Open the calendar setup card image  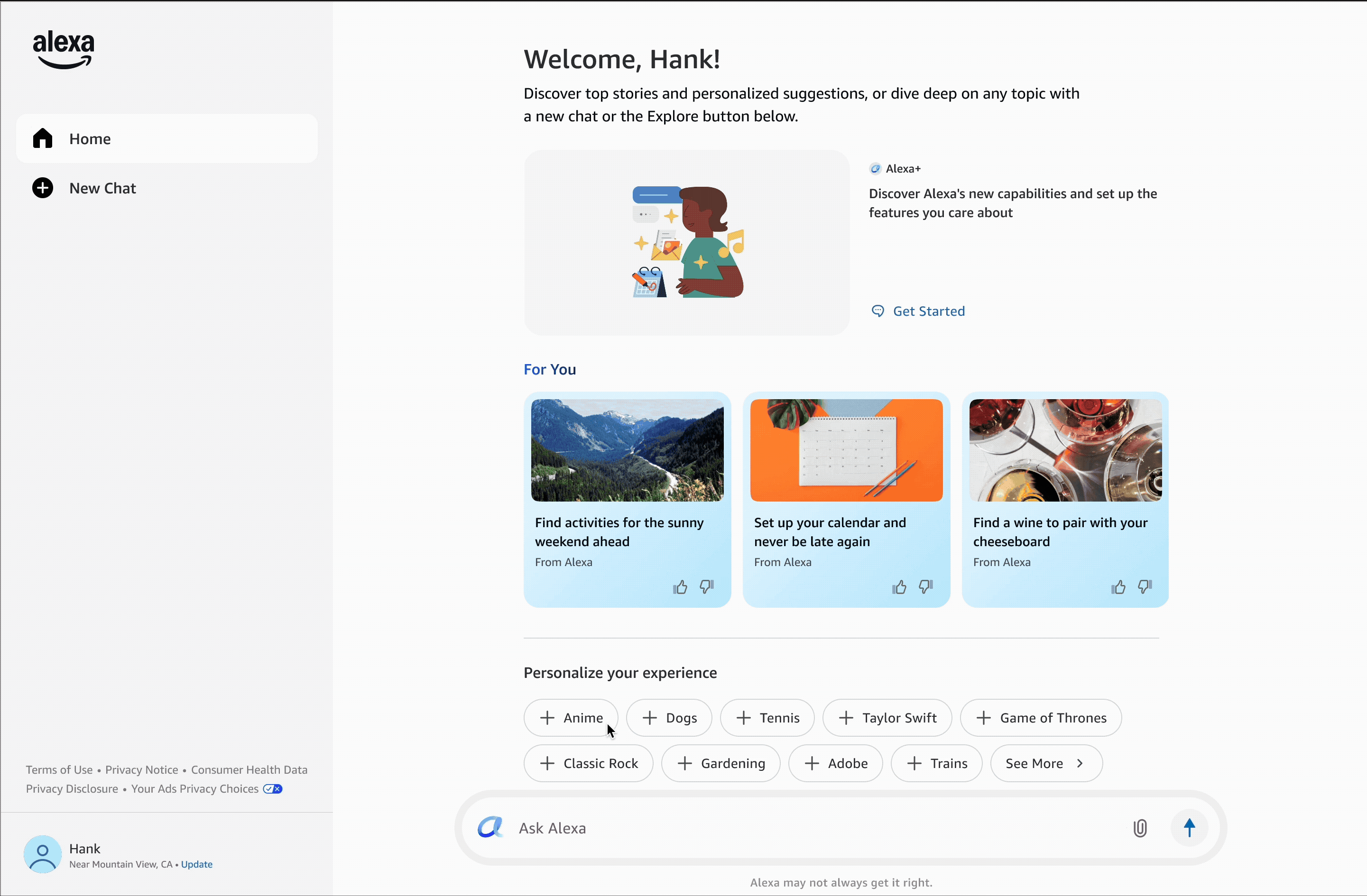coord(846,450)
